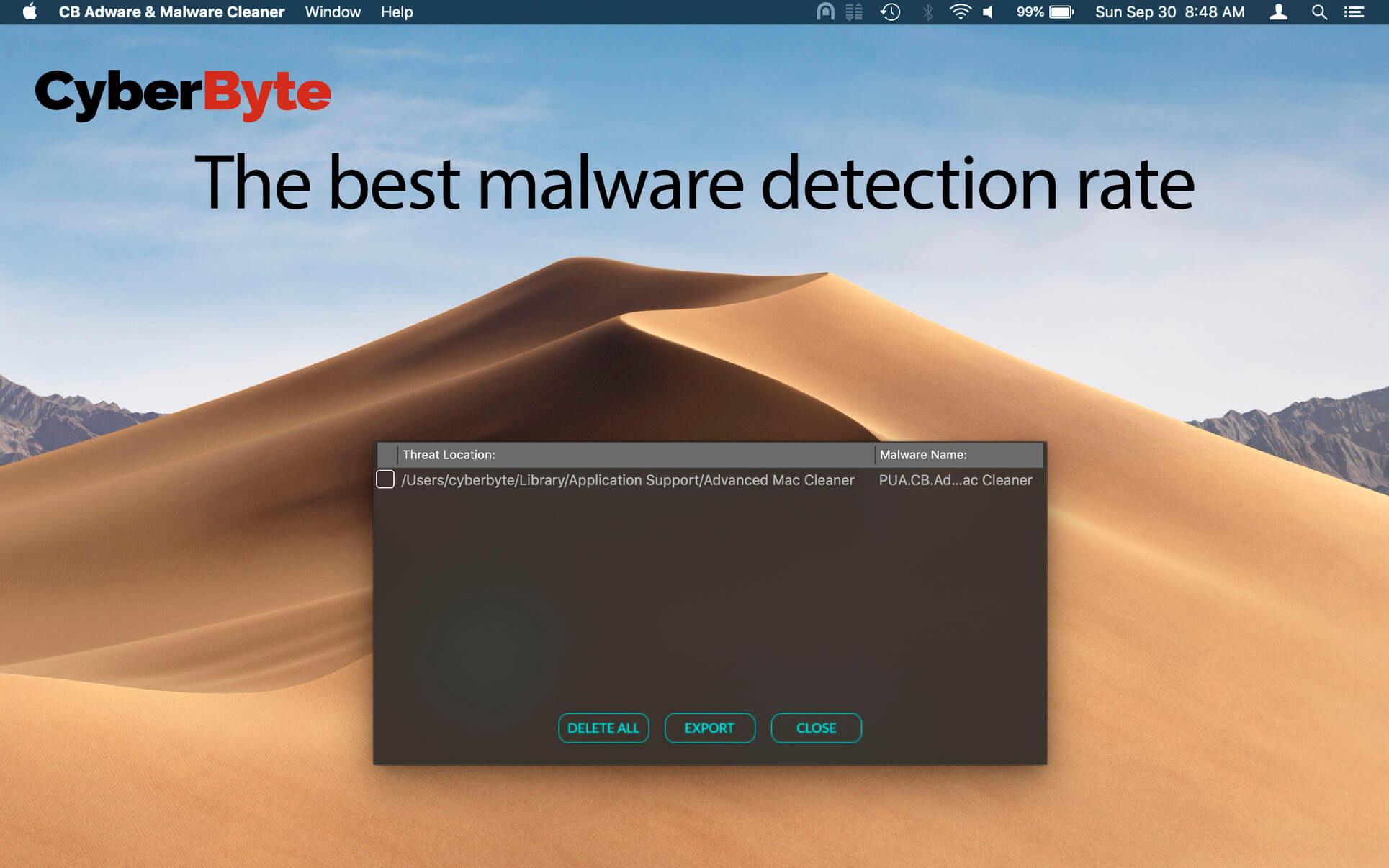The width and height of the screenshot is (1389, 868).
Task: Open the Time Machine menu bar icon
Action: tap(890, 12)
